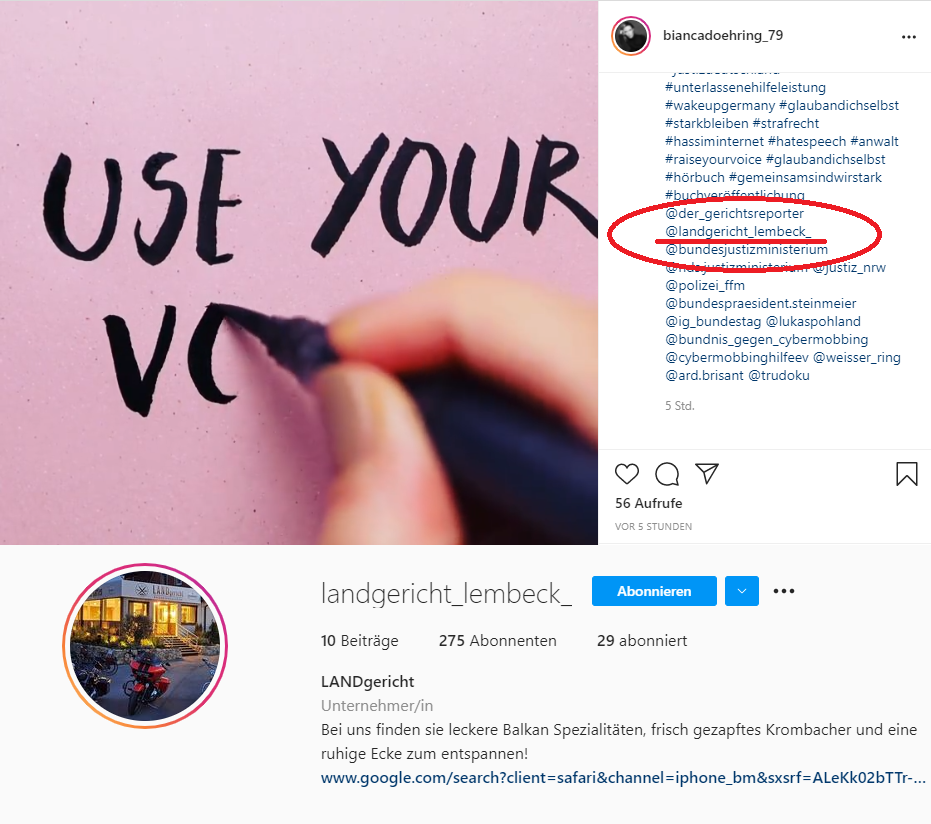This screenshot has height=824, width=931.
Task: Click the Abonnieren button
Action: click(654, 591)
